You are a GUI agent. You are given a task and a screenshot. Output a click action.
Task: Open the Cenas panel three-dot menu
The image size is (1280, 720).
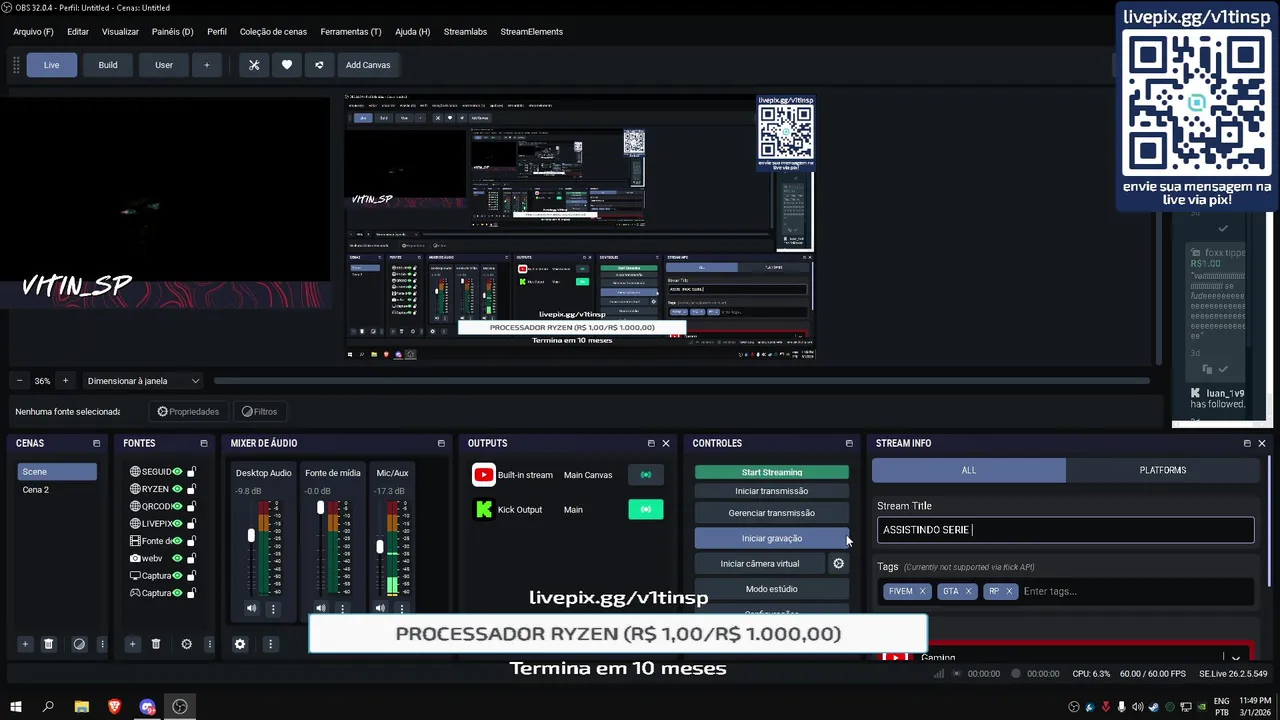pos(102,644)
